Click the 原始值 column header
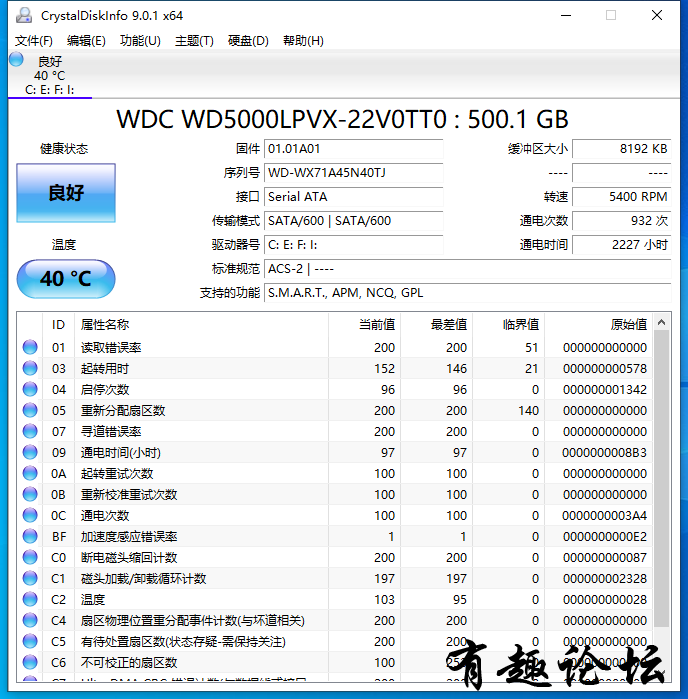This screenshot has height=699, width=688. click(x=599, y=325)
